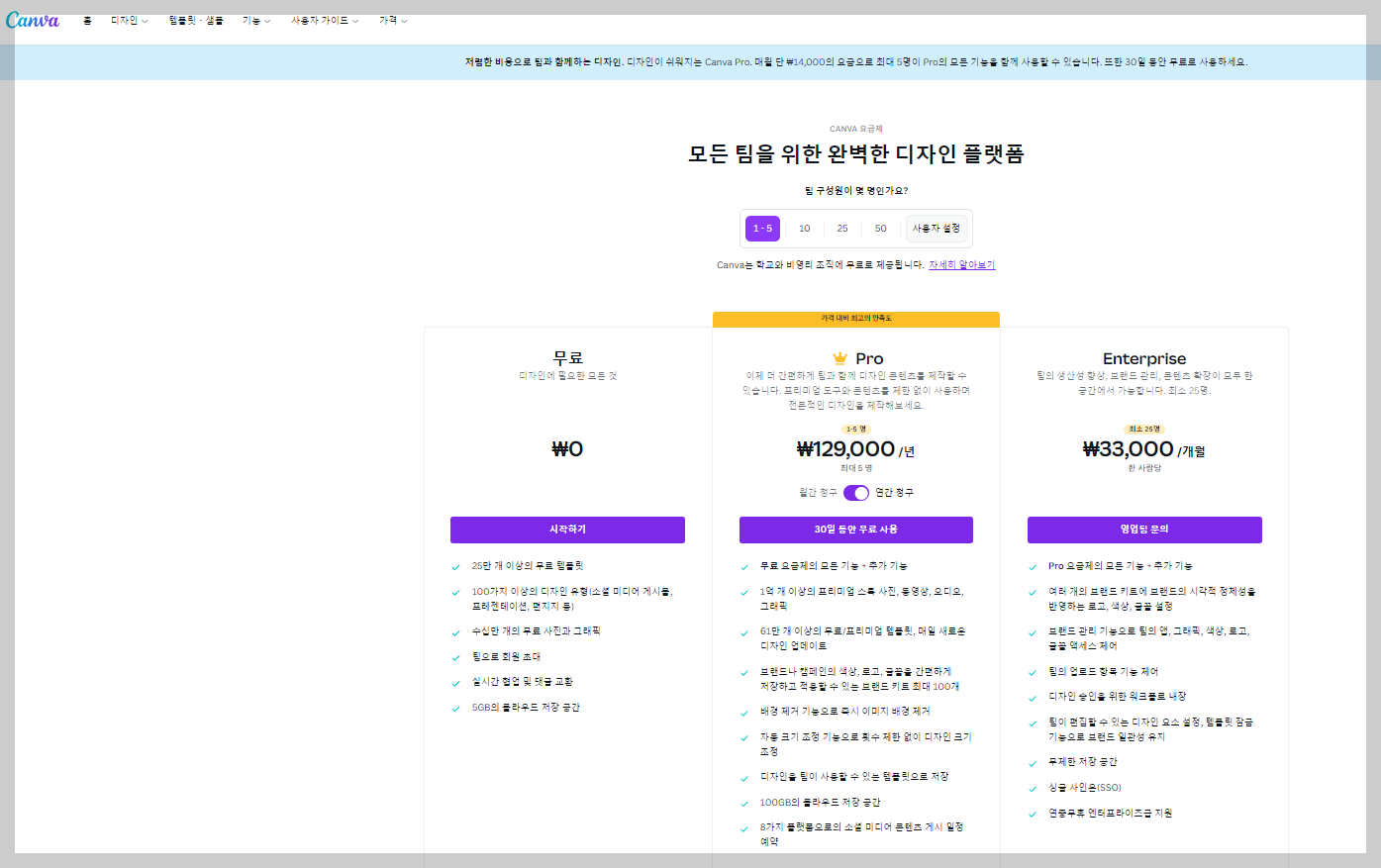The image size is (1381, 868).
Task: Click the 디자인을 팀이 사용할 수 있는 템플릿으로 저장 row
Action: [854, 777]
